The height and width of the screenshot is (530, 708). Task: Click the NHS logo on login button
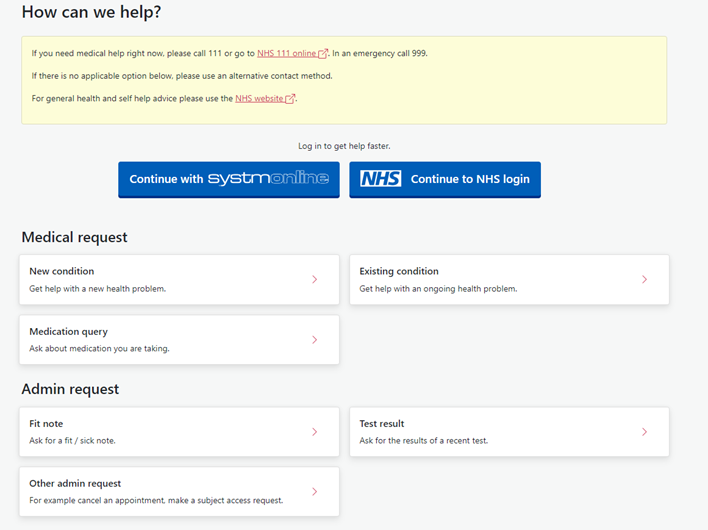pos(381,179)
